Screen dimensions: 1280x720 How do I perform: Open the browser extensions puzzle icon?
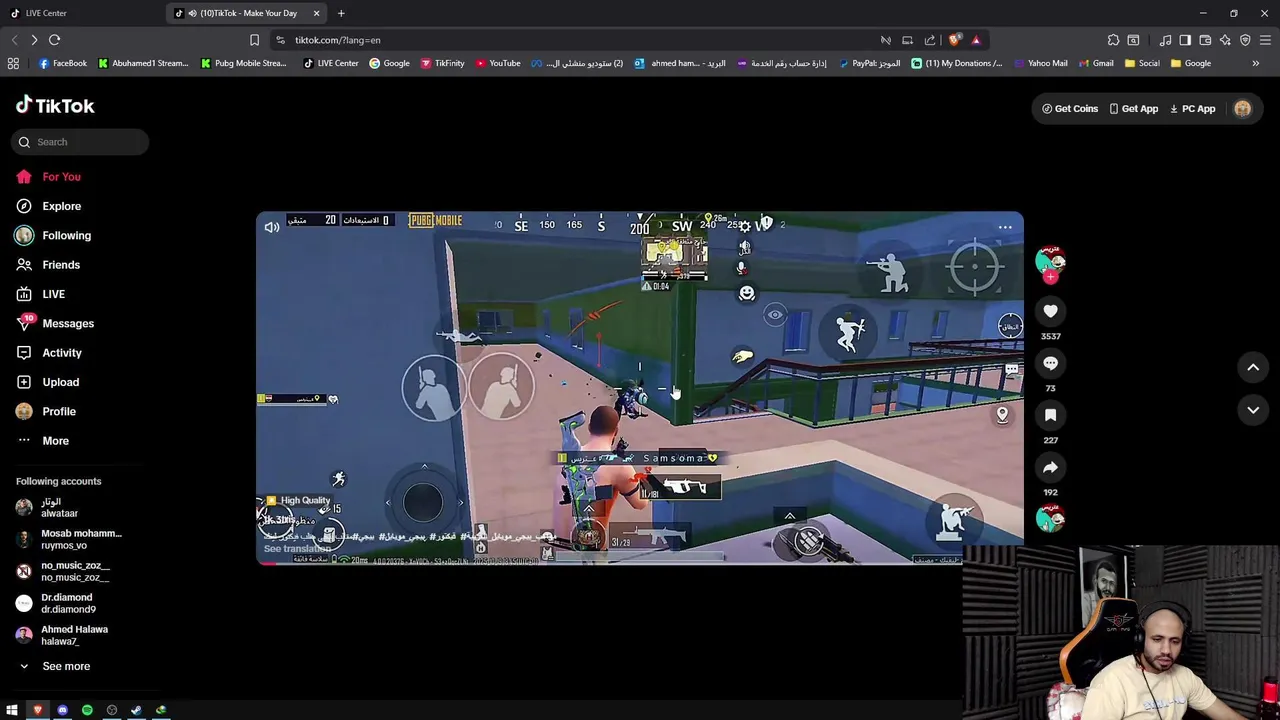[1113, 40]
